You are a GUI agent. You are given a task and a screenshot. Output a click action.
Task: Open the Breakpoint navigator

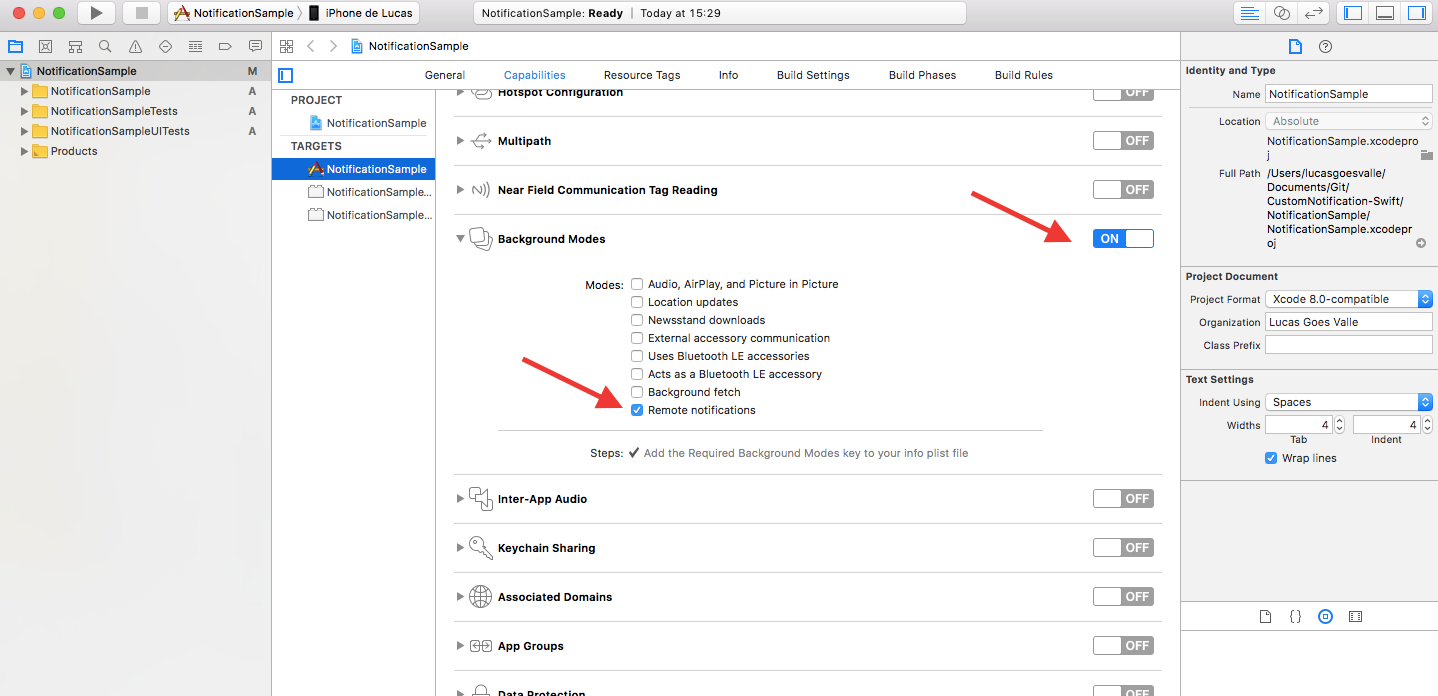(225, 46)
